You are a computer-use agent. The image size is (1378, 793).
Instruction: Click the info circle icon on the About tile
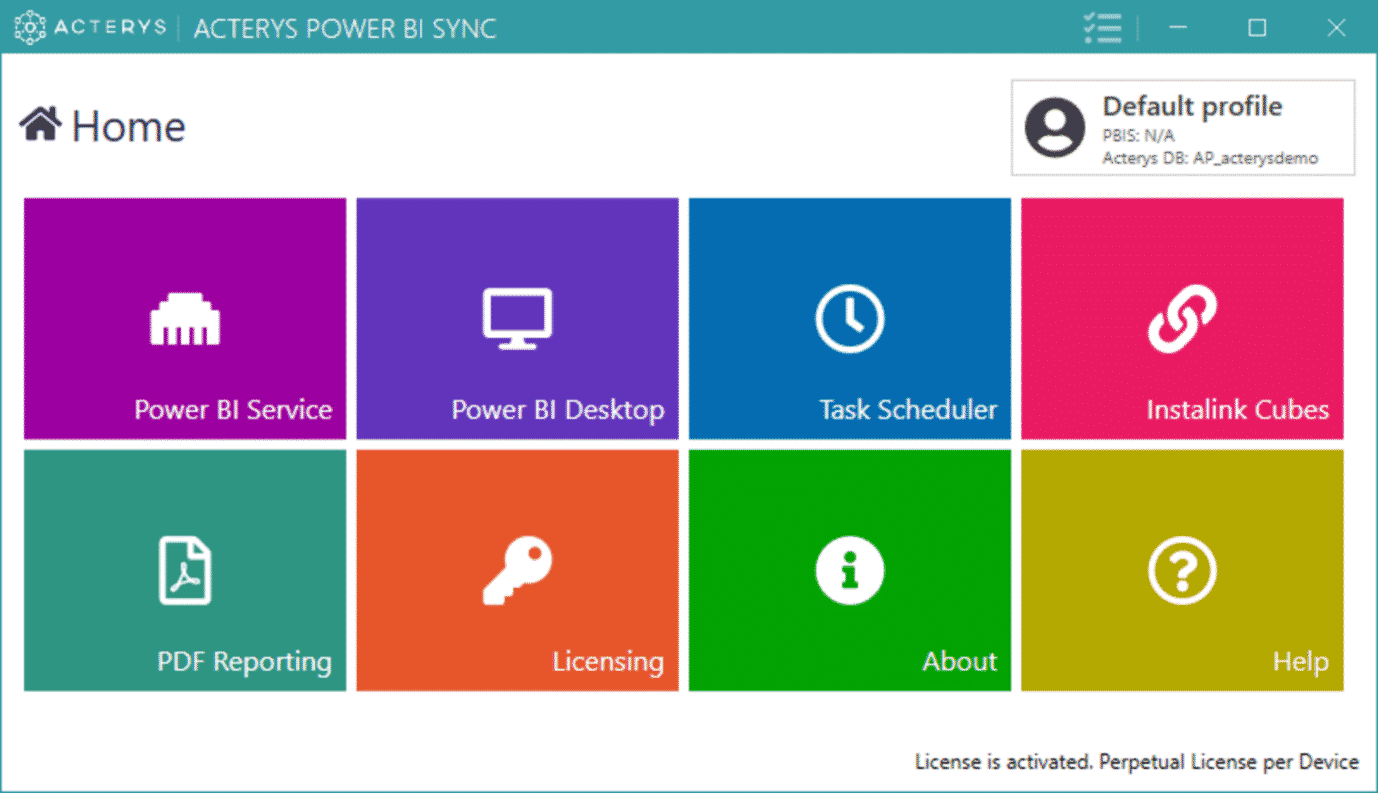[x=849, y=571]
